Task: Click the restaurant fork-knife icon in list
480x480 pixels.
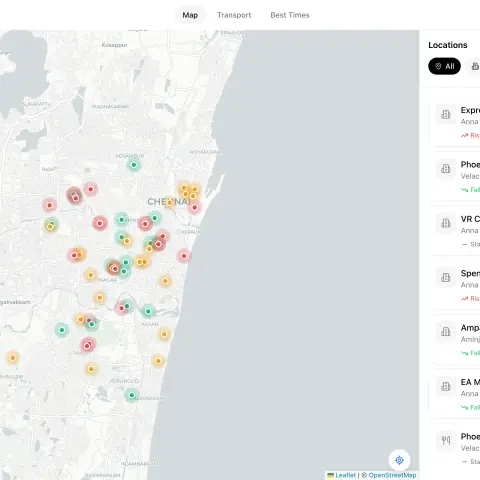Action: click(446, 440)
